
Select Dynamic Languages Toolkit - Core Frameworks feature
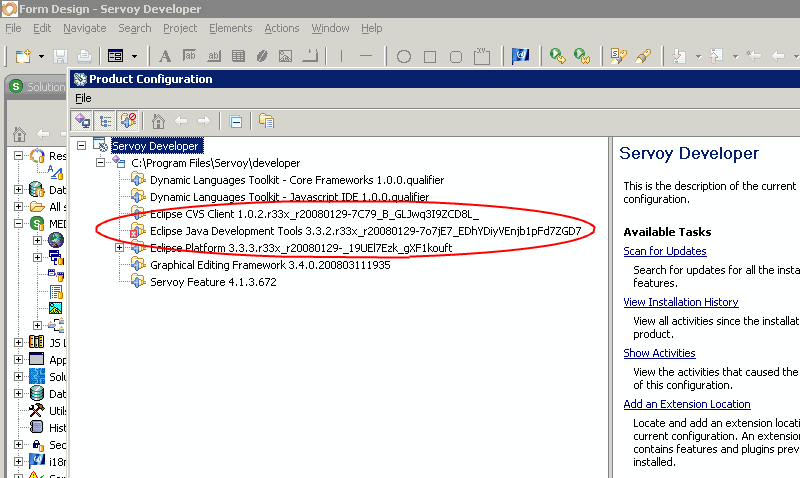pyautogui.click(x=297, y=180)
